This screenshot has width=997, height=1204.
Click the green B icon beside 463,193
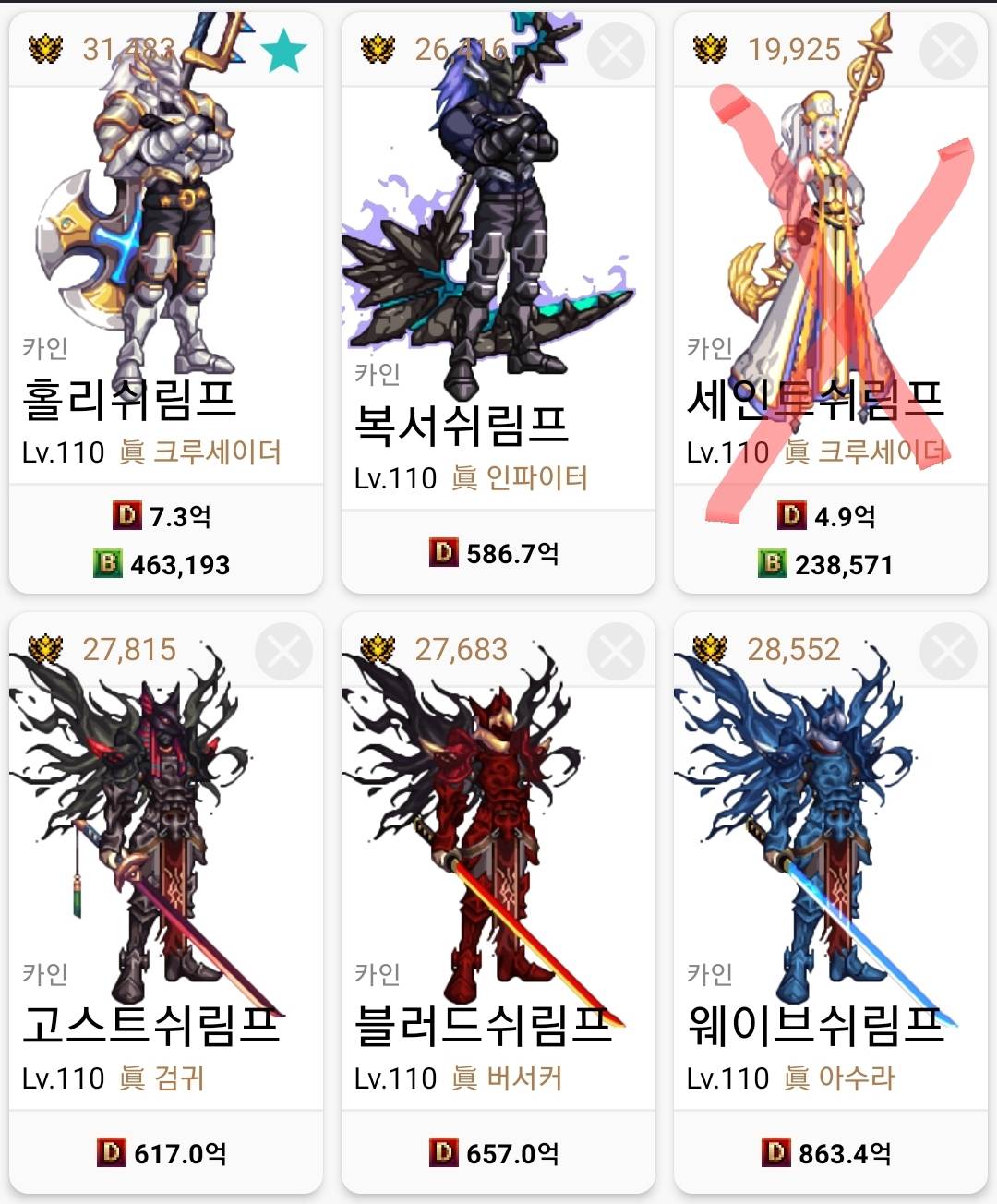click(x=108, y=563)
